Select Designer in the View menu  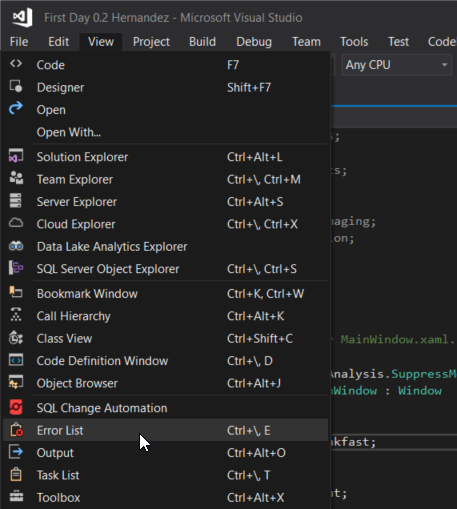[x=166, y=88]
